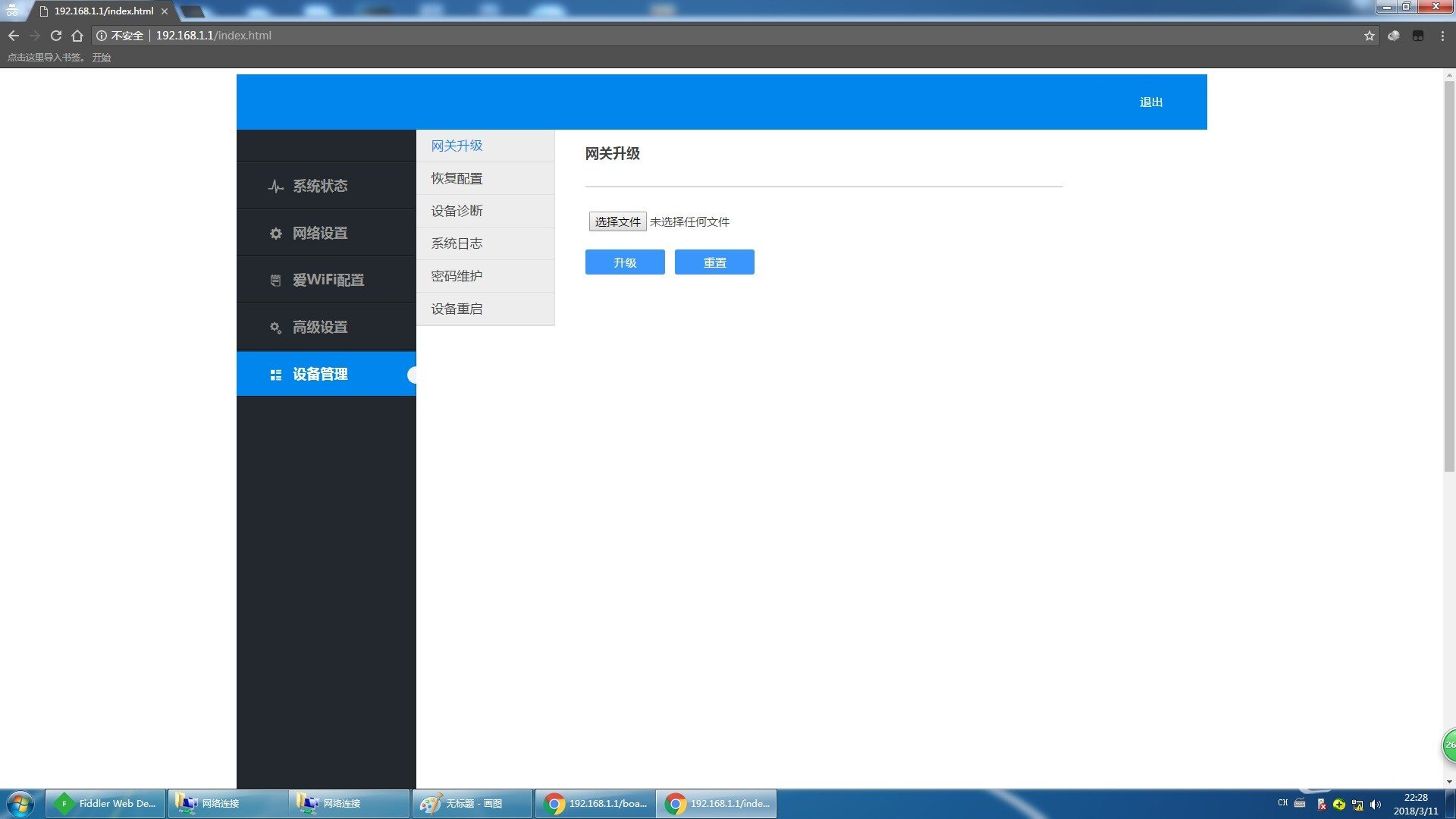1456x819 pixels.
Task: Select 密码维护 submenu item
Action: [x=485, y=276]
